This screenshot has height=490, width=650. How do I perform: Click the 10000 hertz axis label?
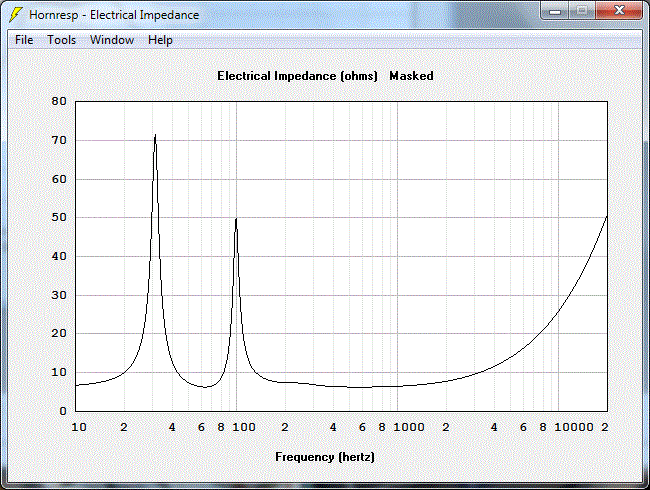(x=574, y=427)
